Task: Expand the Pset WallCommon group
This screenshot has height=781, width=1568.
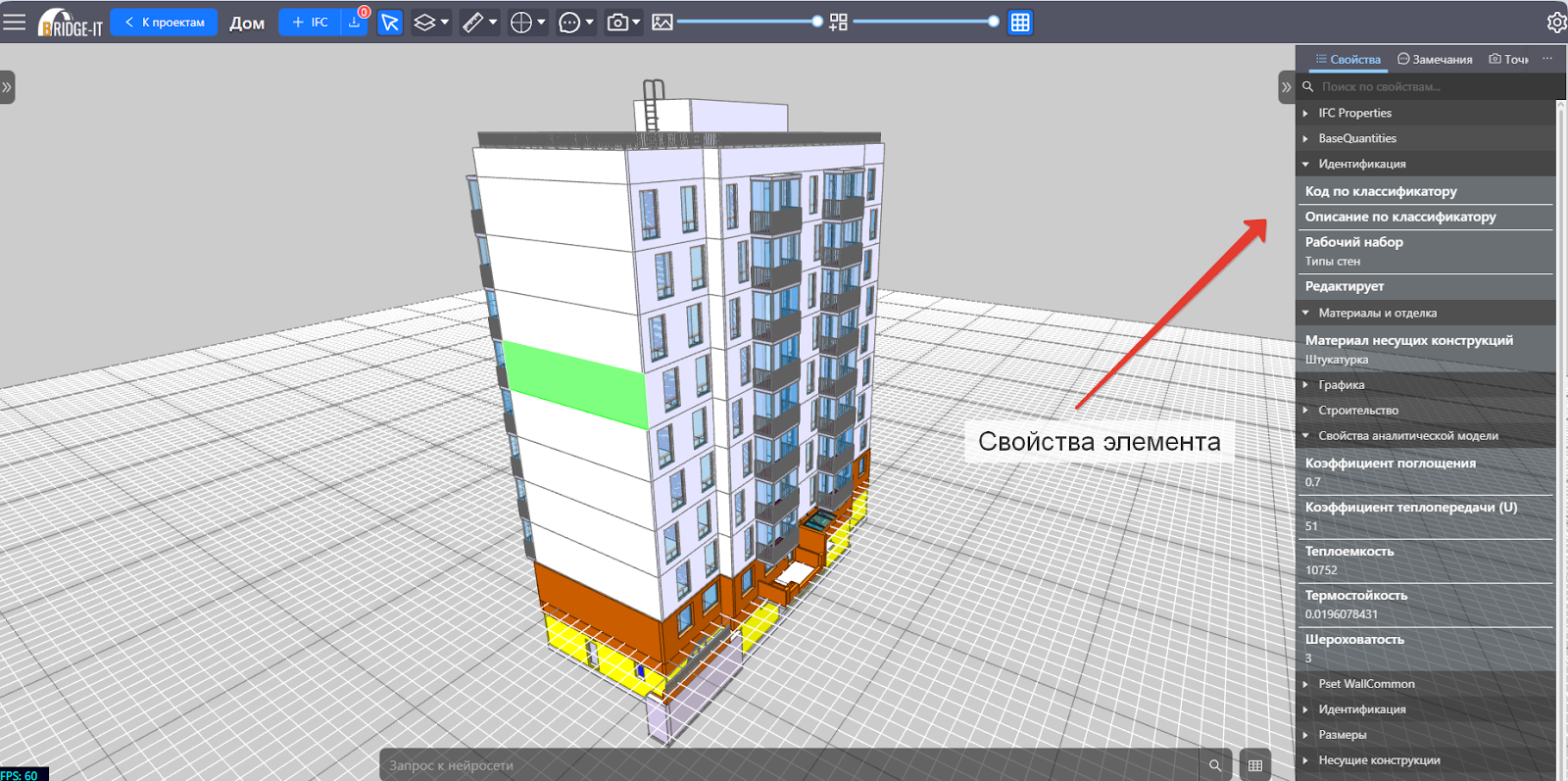Action: coord(1426,683)
